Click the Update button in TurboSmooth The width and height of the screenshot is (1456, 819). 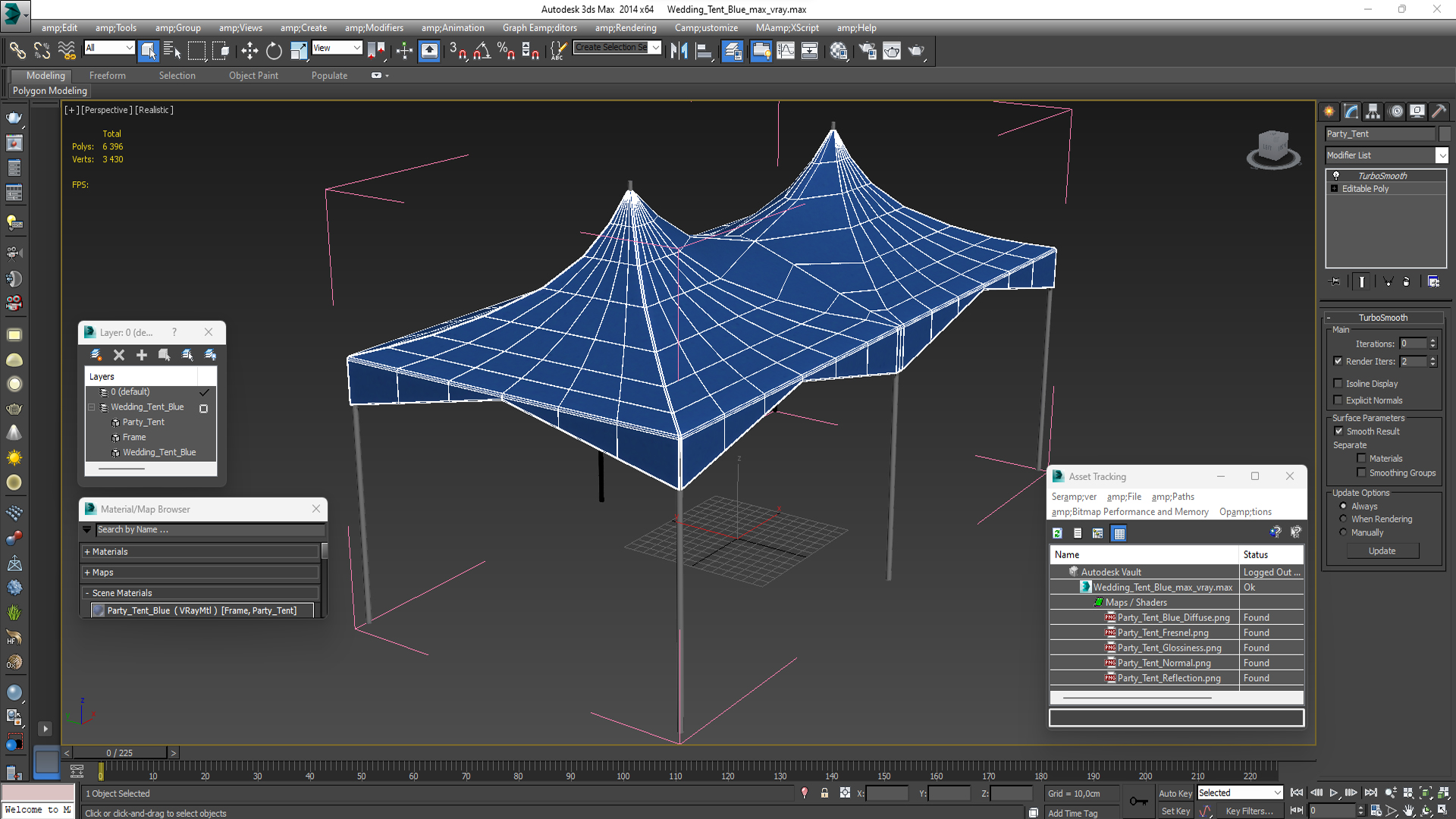1382,551
